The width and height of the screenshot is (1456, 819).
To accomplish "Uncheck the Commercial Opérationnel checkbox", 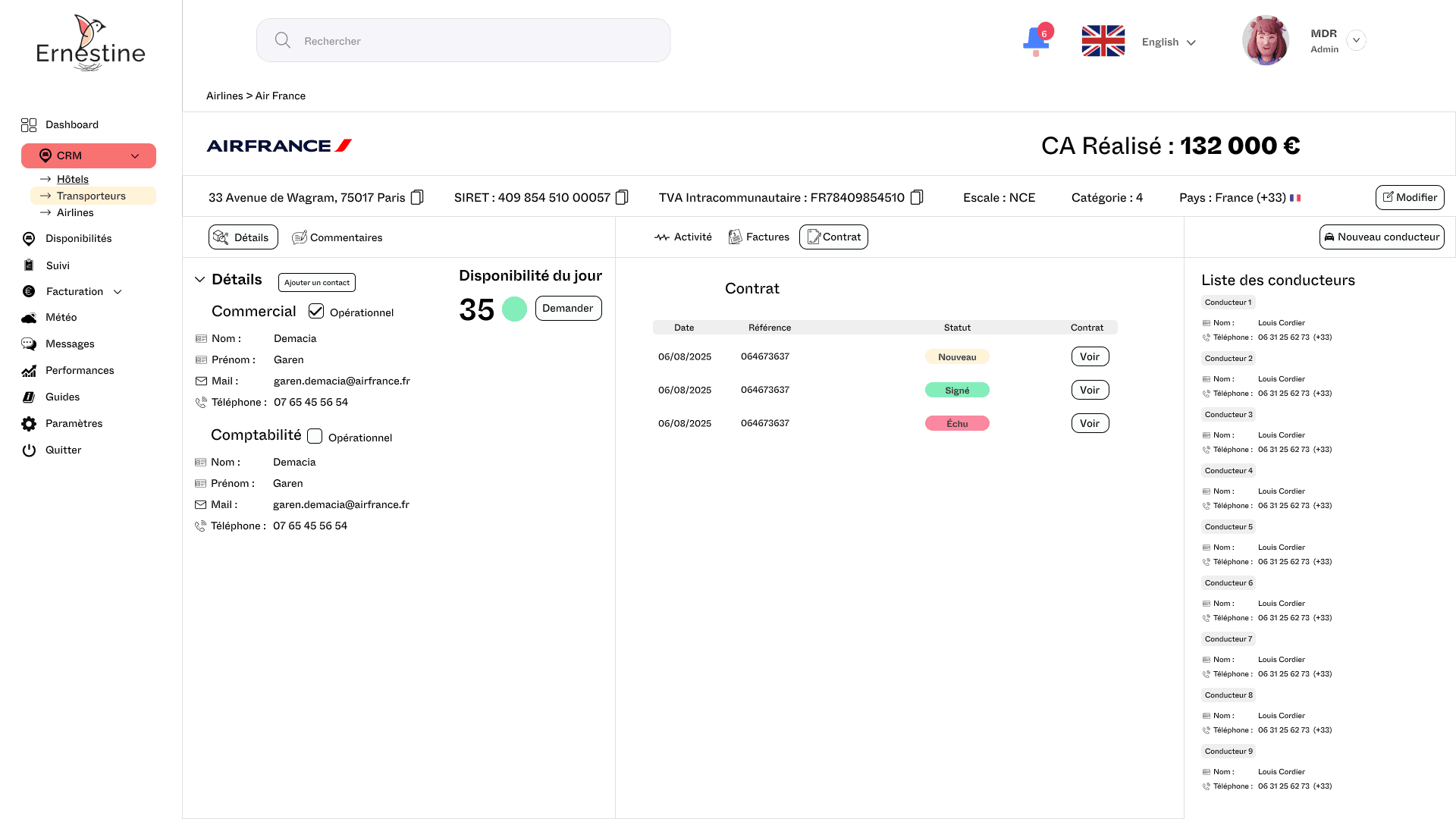I will tap(316, 311).
